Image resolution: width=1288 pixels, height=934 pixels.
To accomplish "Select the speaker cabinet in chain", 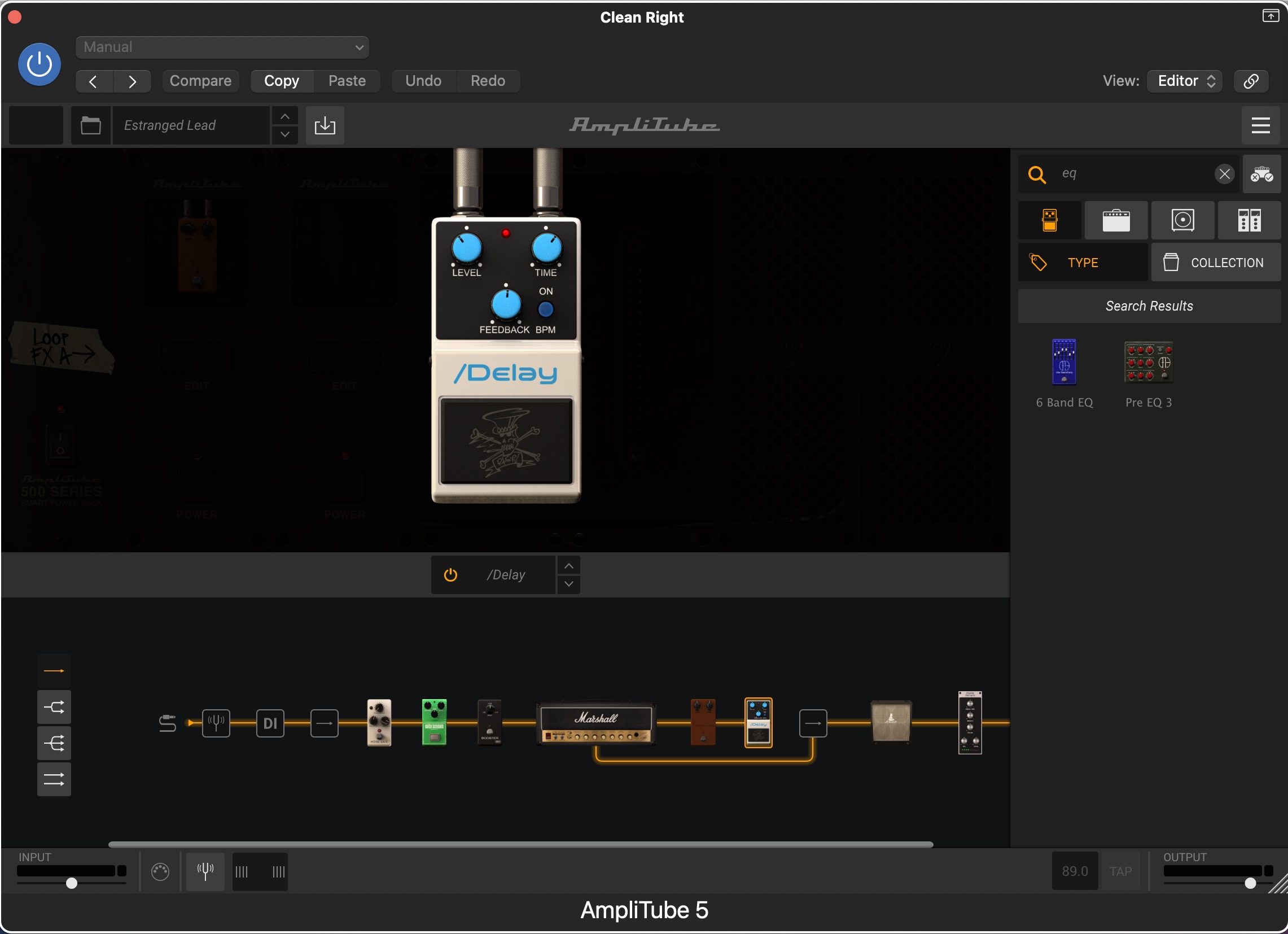I will click(x=891, y=722).
